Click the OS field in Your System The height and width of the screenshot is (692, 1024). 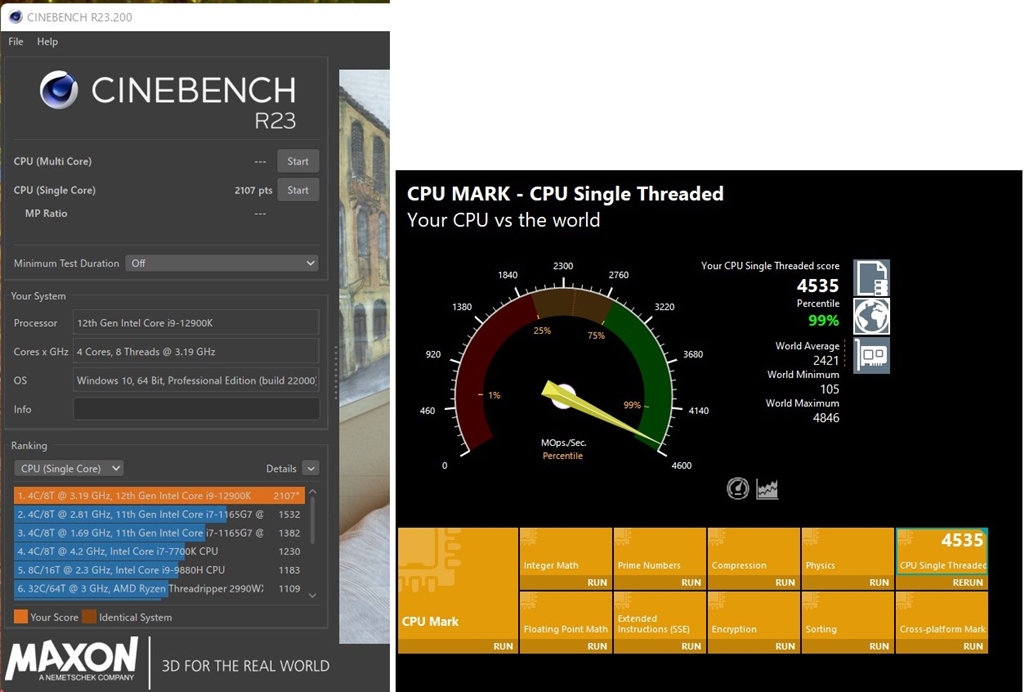click(196, 380)
